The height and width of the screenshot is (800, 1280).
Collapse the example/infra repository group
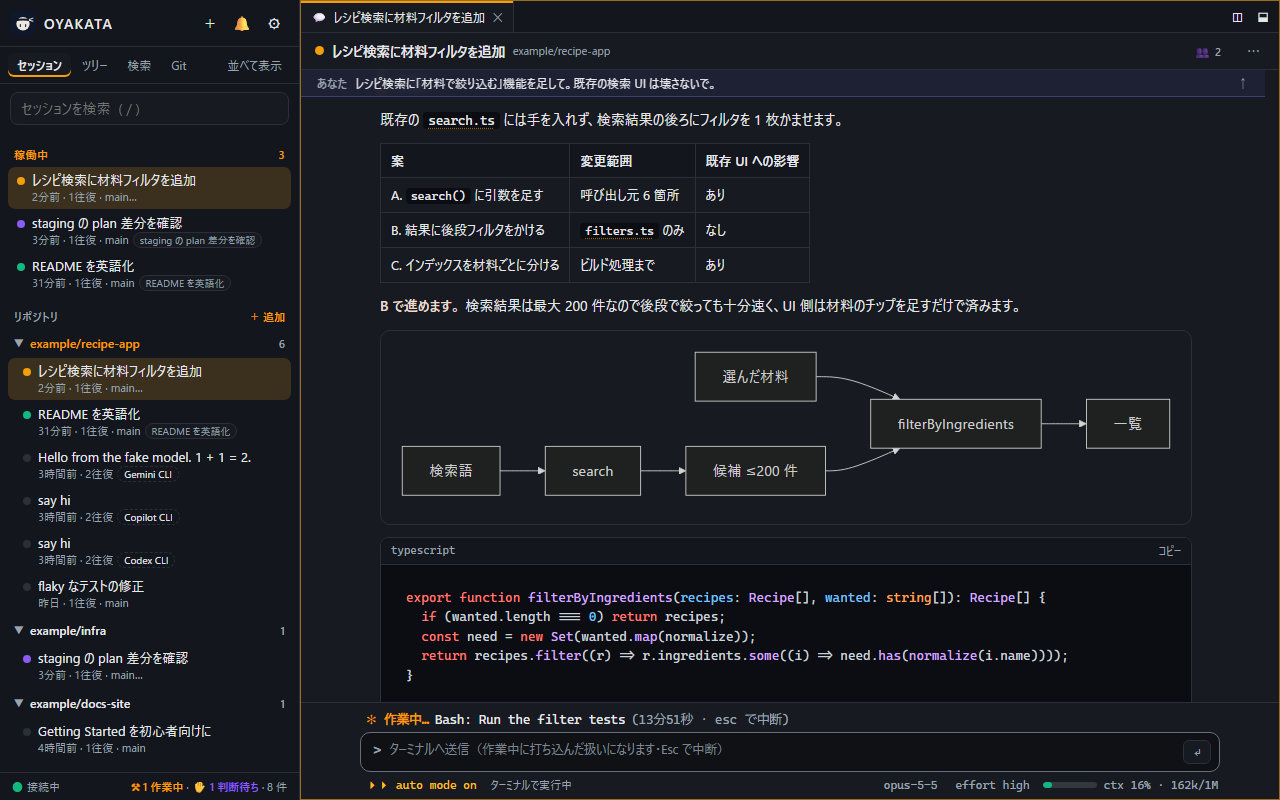[19, 631]
